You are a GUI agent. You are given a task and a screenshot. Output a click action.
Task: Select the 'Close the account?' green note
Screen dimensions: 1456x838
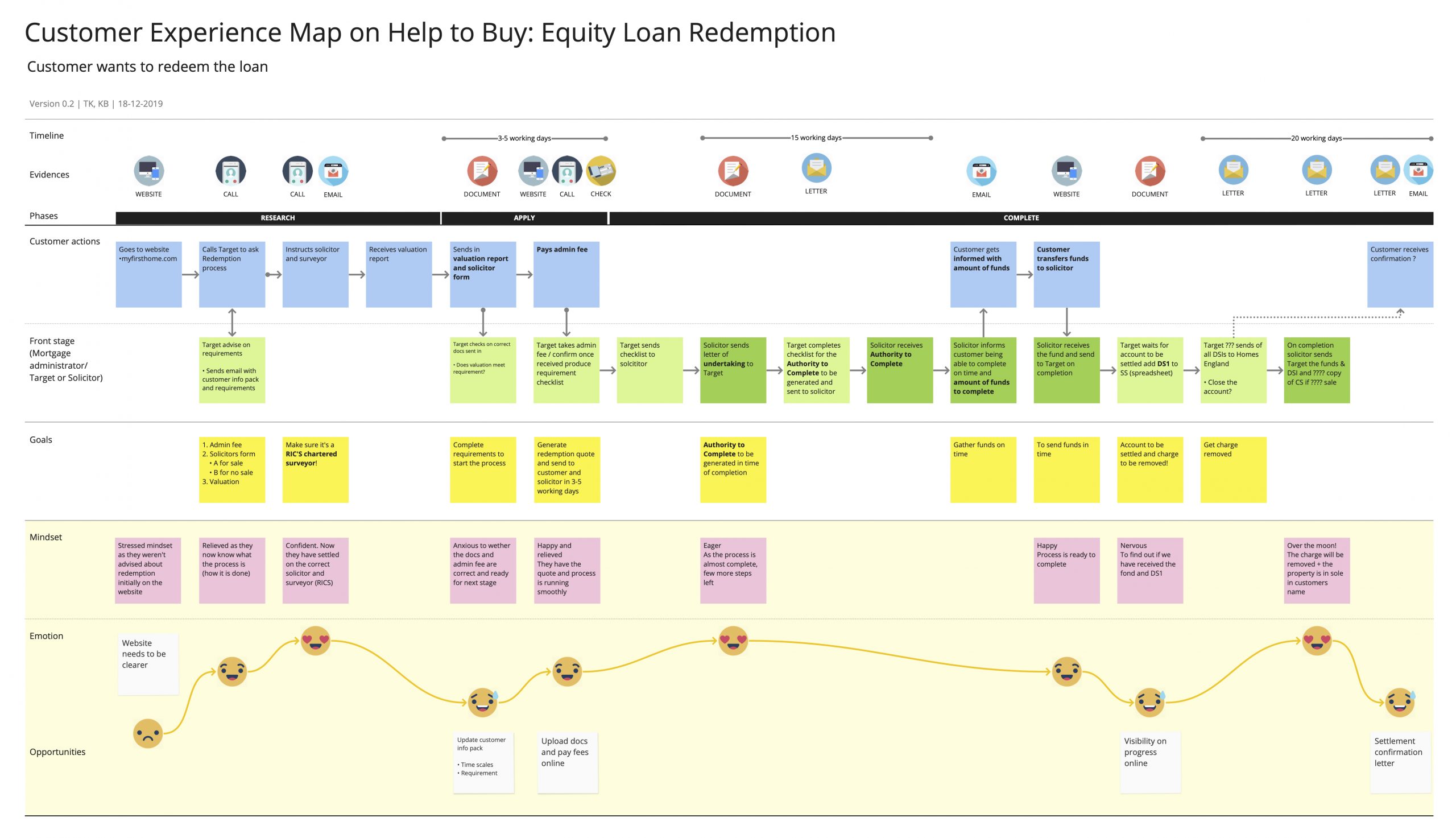1234,370
